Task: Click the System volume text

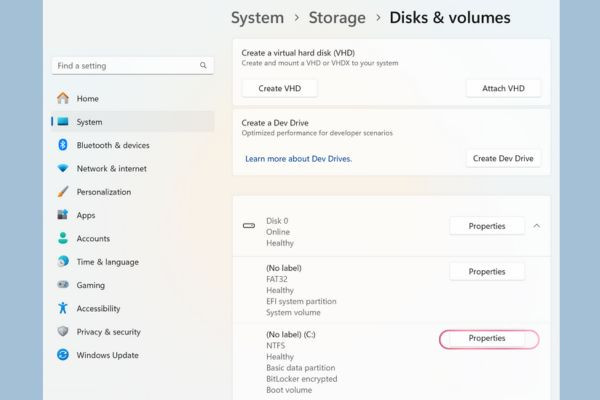Action: 293,312
